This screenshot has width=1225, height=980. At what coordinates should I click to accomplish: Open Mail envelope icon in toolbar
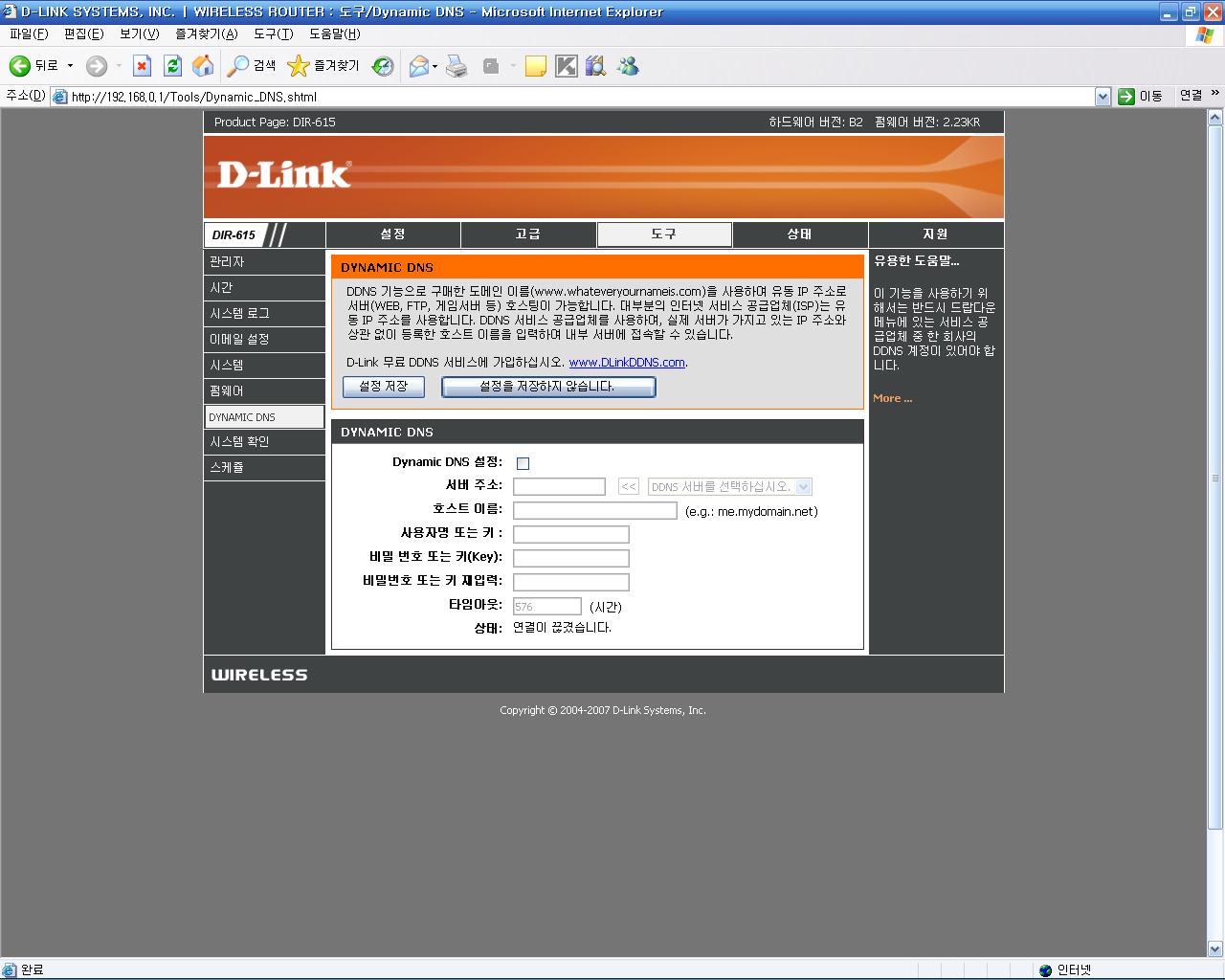[x=418, y=66]
